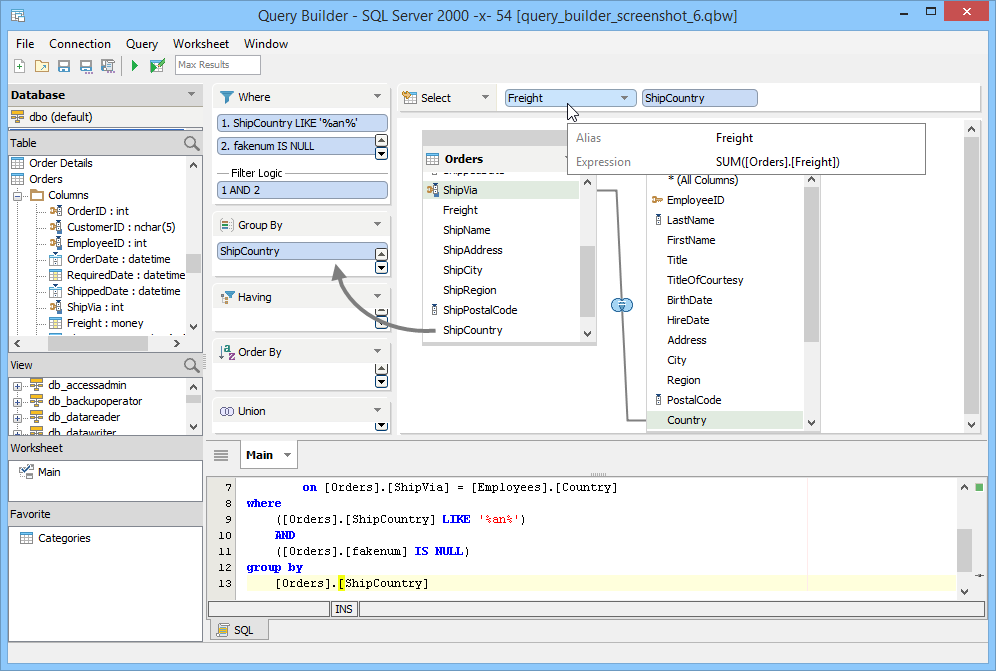The height and width of the screenshot is (671, 996).
Task: Open the Where panel dropdown arrow
Action: [x=377, y=97]
